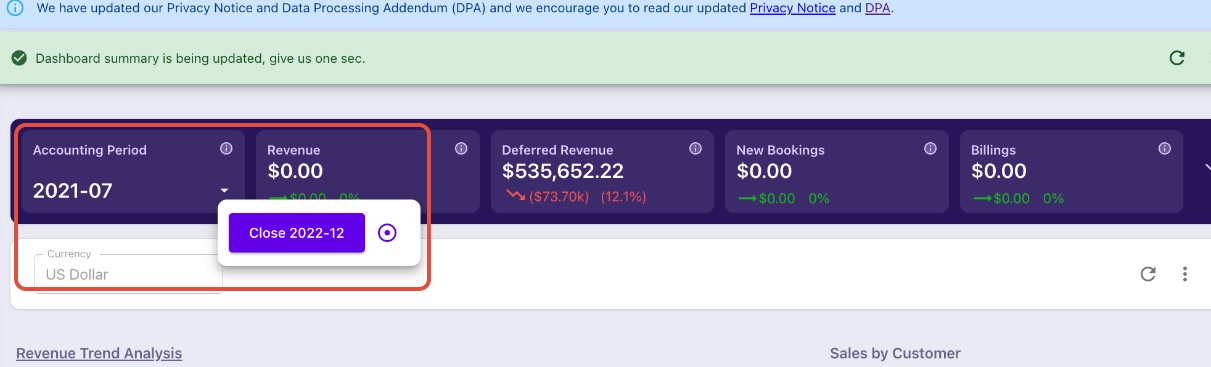Click the info icon on New Bookings card
The image size is (1211, 367).
(x=930, y=149)
